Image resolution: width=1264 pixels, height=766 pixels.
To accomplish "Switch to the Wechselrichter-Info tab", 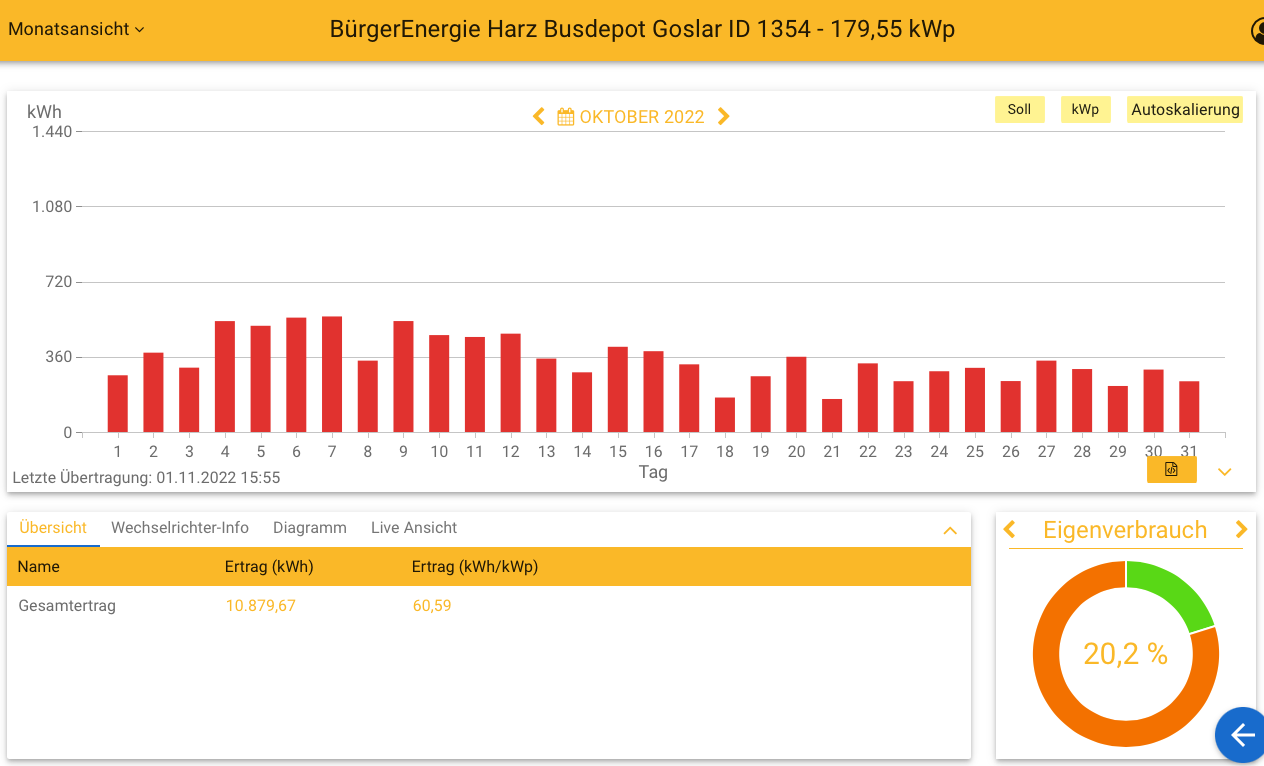I will click(180, 527).
